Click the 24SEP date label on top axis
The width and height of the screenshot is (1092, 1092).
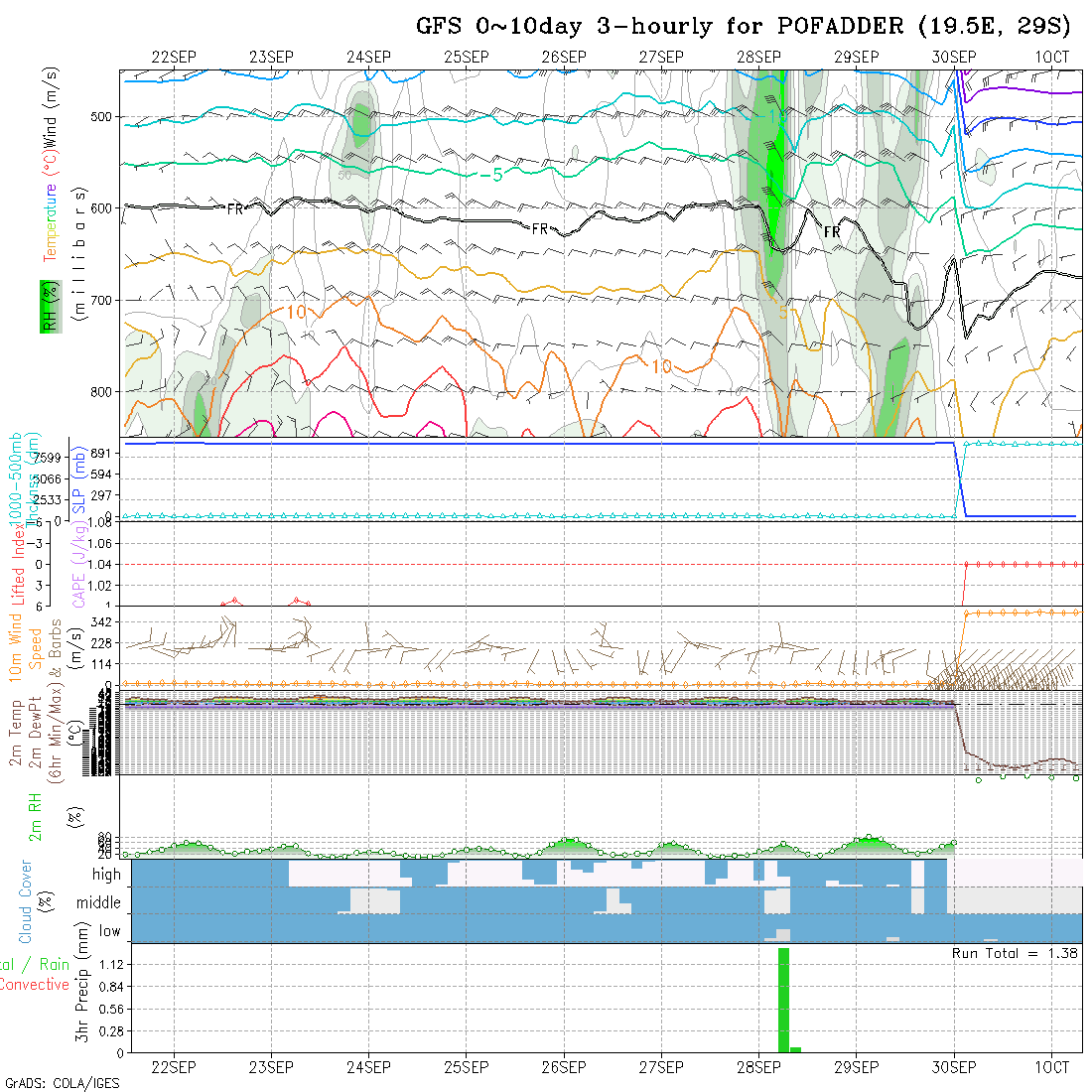pos(368,58)
